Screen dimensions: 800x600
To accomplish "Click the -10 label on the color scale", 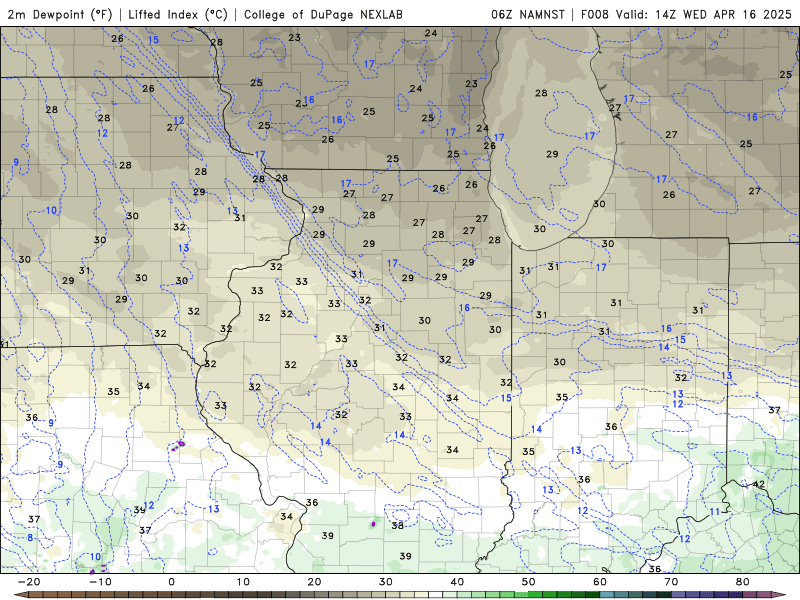I will point(100,582).
